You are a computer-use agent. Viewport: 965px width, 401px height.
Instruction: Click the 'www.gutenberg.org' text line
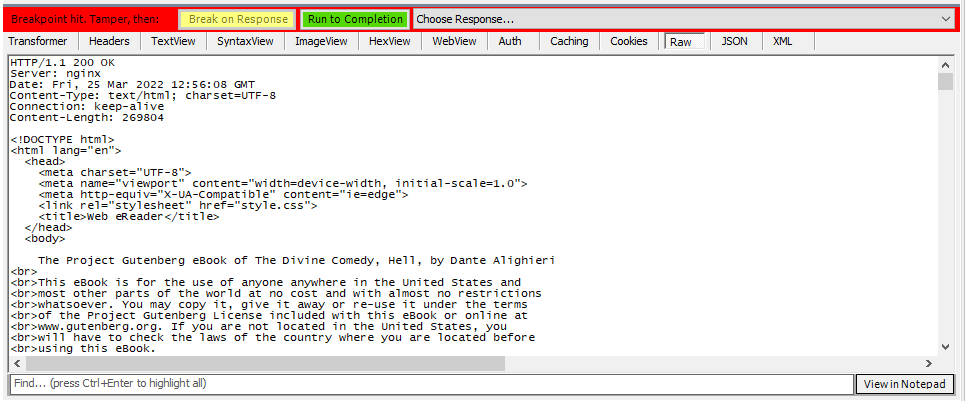tap(258, 327)
